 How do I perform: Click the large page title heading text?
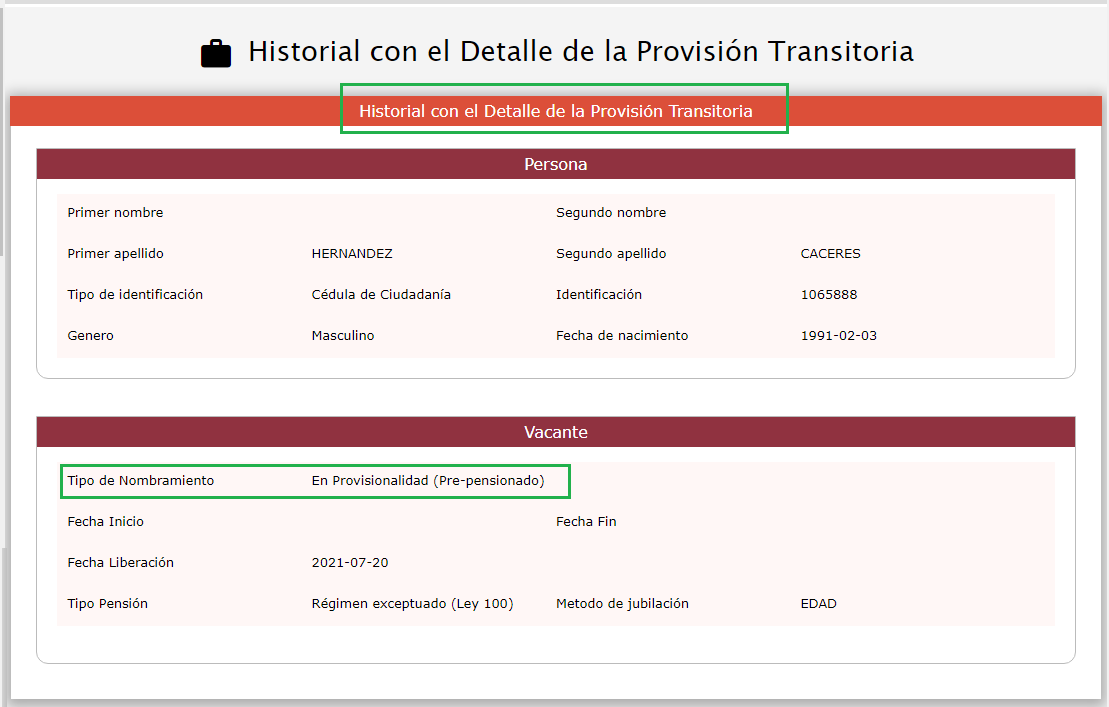coord(580,52)
